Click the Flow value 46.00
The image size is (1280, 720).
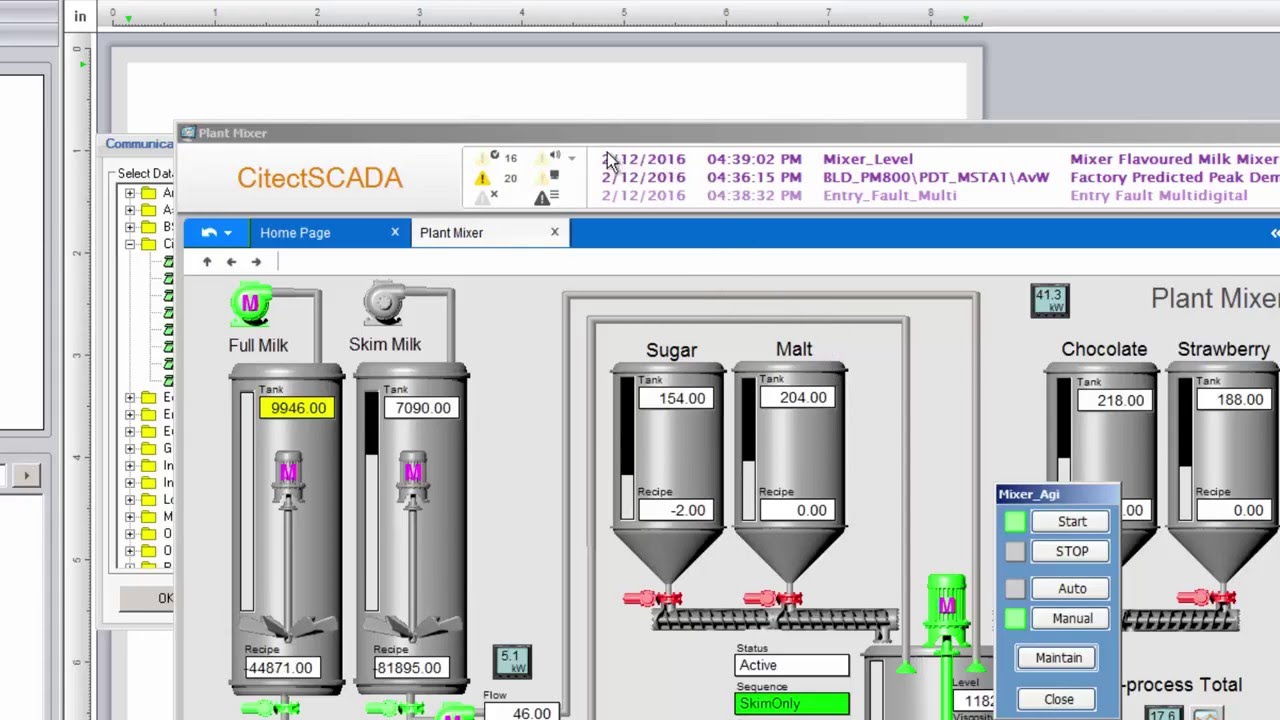[x=523, y=713]
